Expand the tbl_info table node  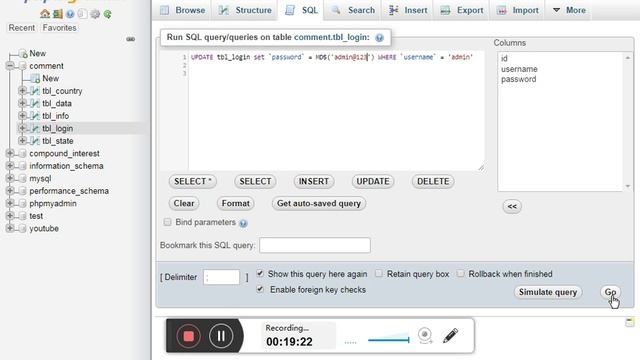pyautogui.click(x=22, y=116)
